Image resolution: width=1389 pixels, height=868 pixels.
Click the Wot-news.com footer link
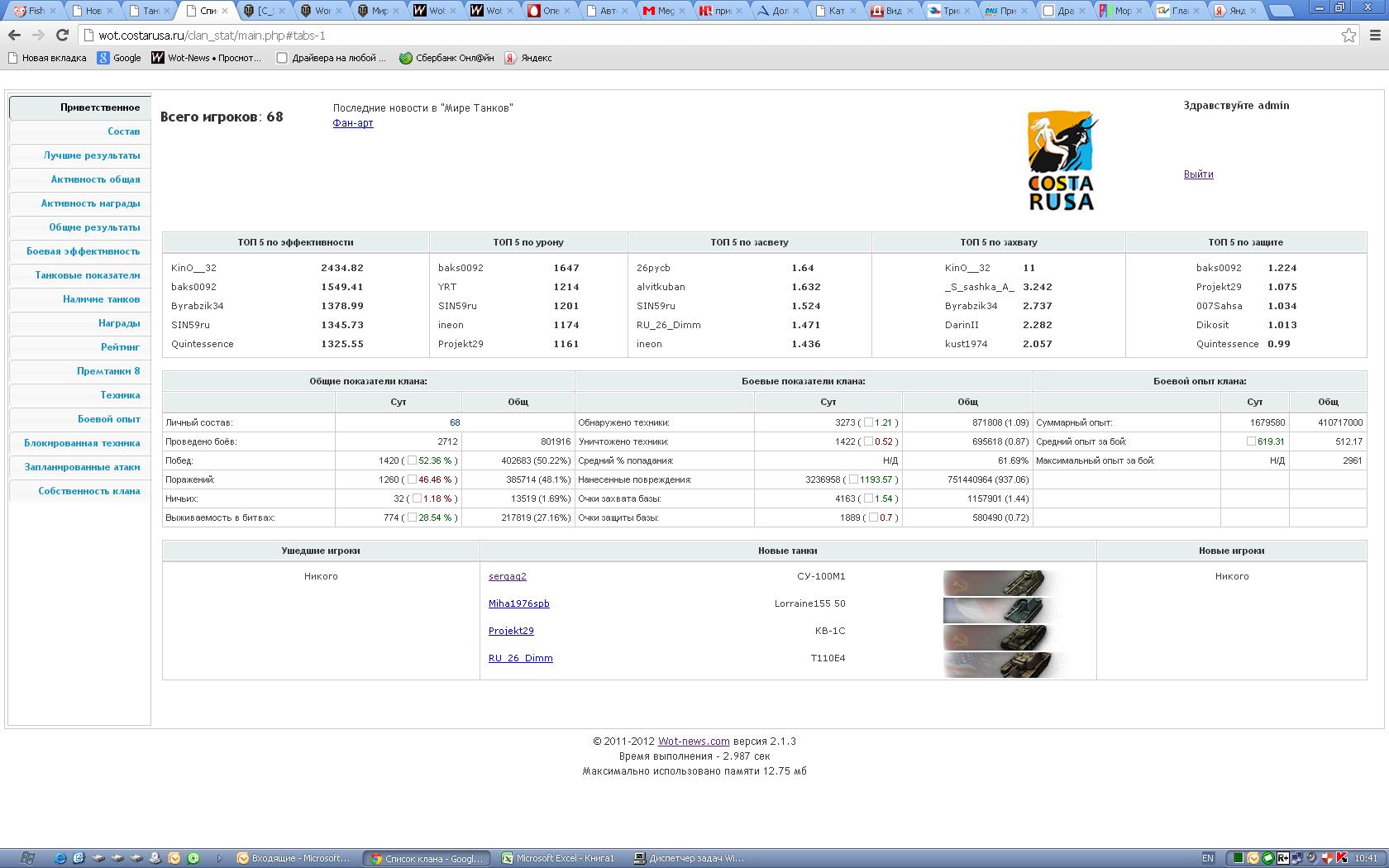pyautogui.click(x=693, y=742)
